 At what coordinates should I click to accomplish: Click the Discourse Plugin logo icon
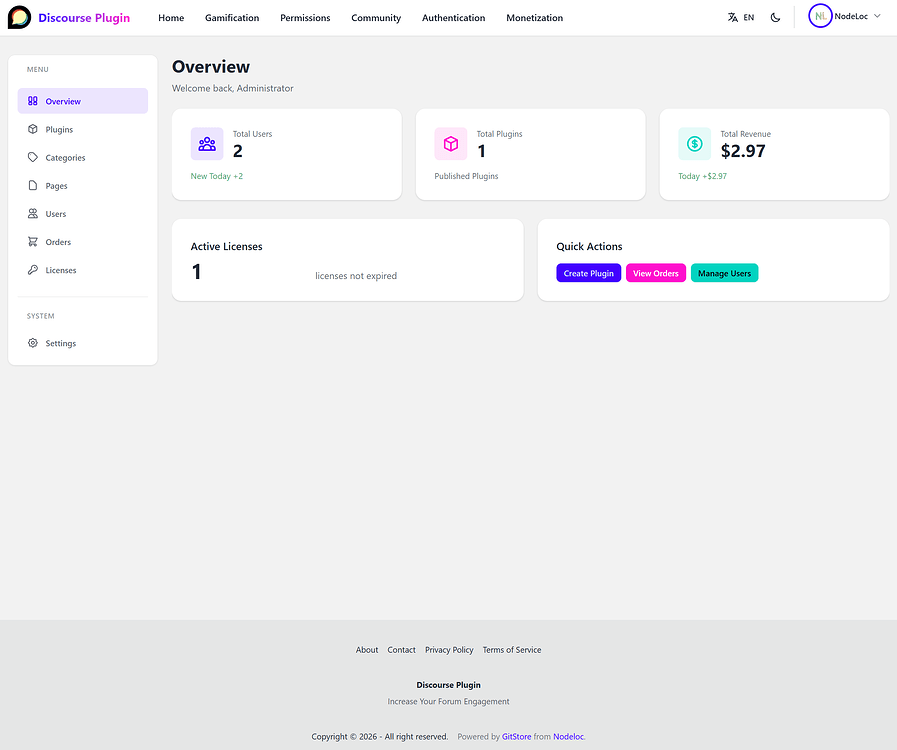coord(19,17)
